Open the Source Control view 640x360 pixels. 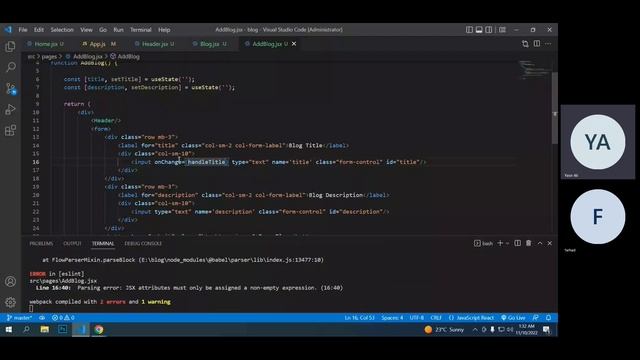11,89
